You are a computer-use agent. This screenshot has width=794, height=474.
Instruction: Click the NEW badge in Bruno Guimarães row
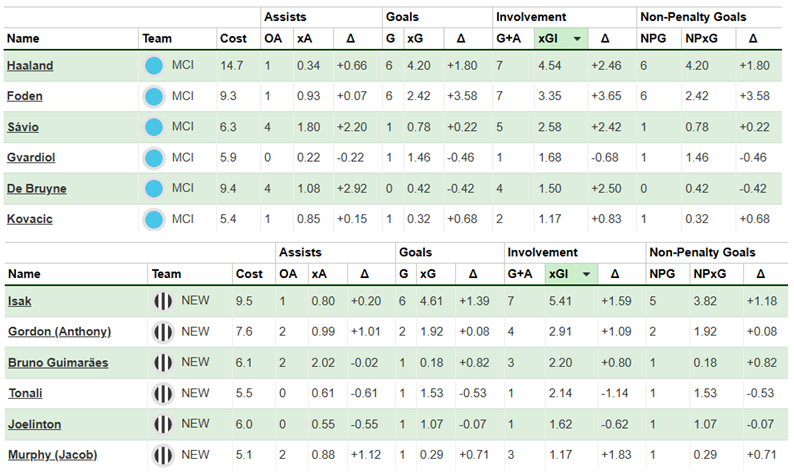coord(163,363)
